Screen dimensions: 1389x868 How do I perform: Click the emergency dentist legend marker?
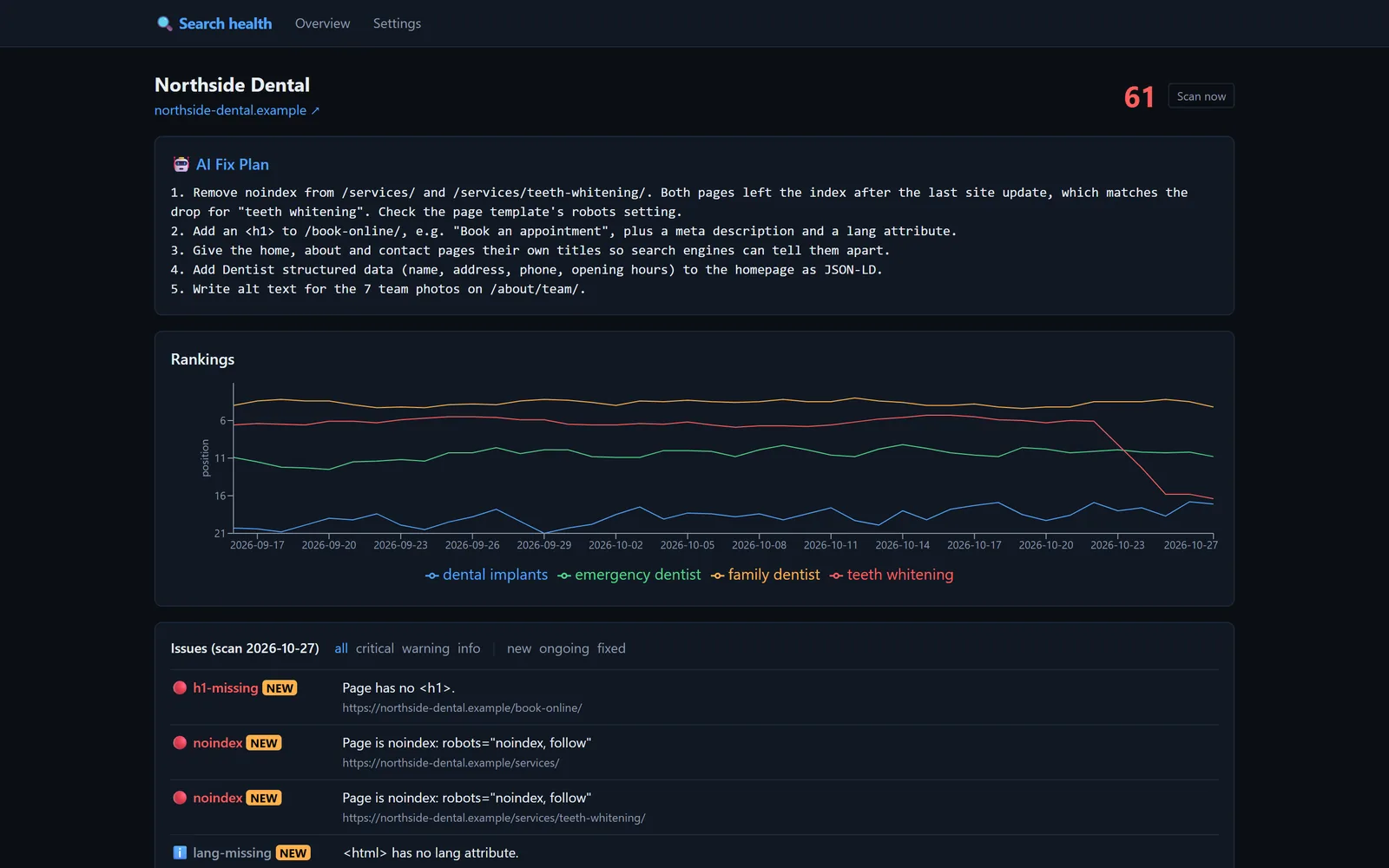click(563, 575)
